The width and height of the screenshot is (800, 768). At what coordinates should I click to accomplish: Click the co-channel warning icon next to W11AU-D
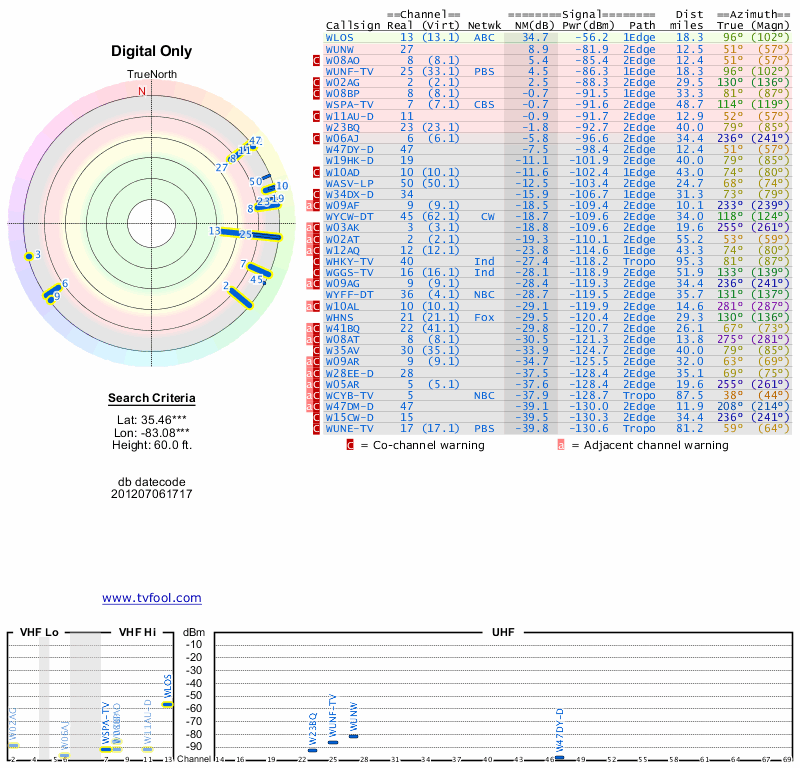(317, 116)
